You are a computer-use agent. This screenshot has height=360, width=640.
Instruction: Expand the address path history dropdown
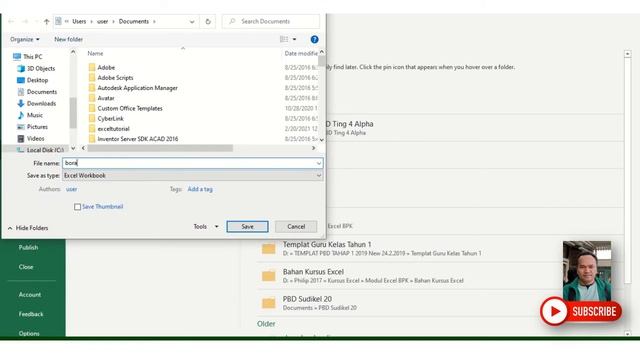(x=192, y=22)
